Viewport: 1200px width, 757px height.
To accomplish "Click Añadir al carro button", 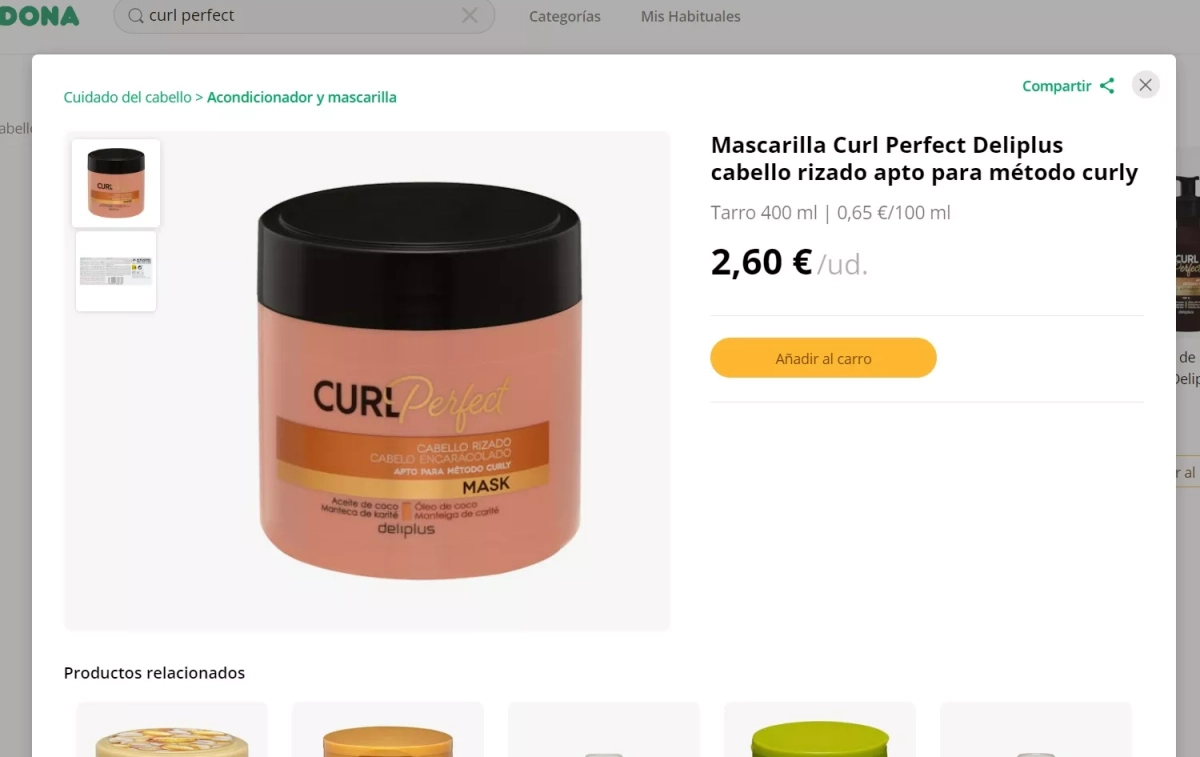I will pyautogui.click(x=823, y=358).
